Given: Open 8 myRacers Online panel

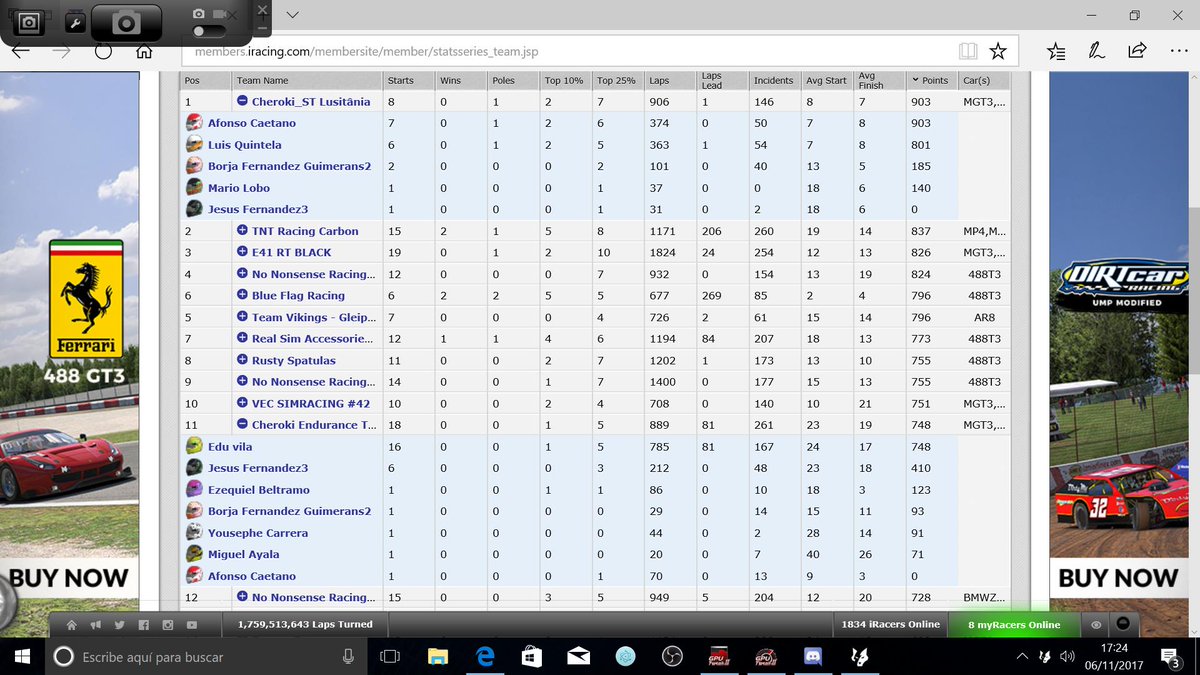Looking at the screenshot, I should (x=1014, y=624).
